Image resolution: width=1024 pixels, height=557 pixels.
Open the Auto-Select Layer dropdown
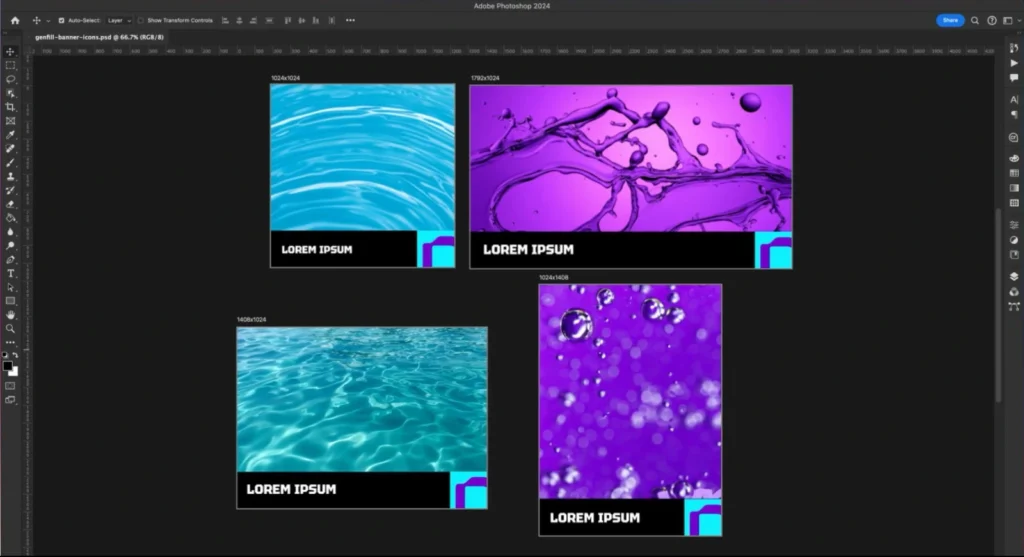click(x=119, y=20)
